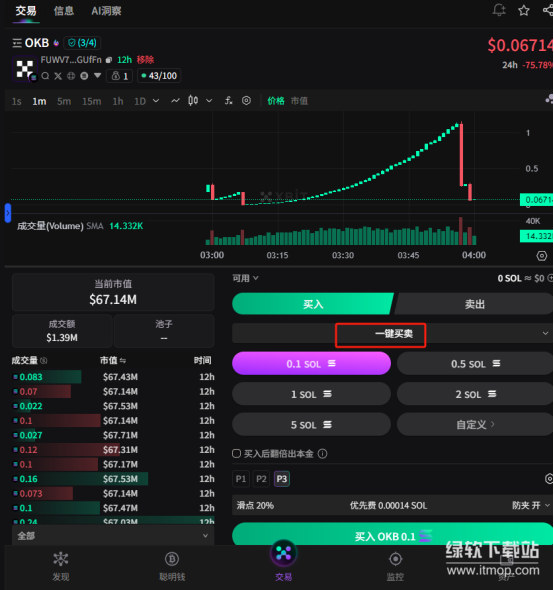Remove token via the red 移除 link

pos(145,60)
